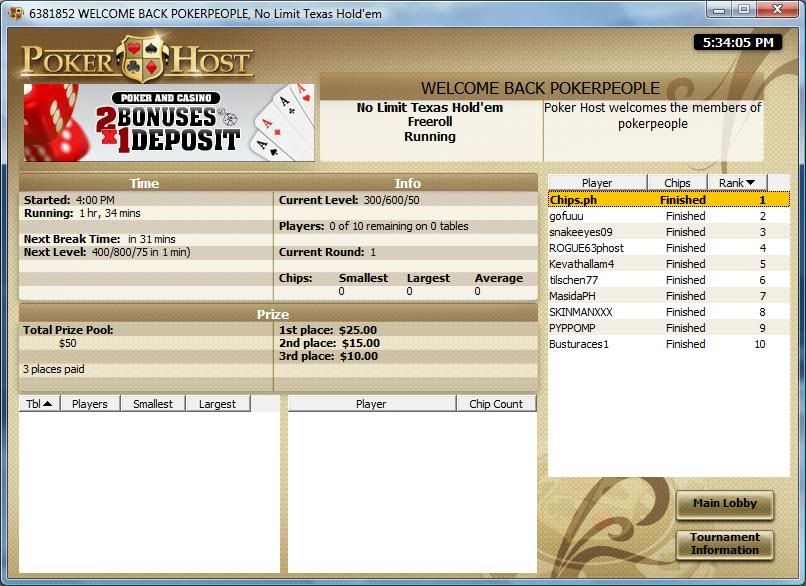Select player PYPPOMP in standings
The height and width of the screenshot is (586, 806).
(669, 327)
